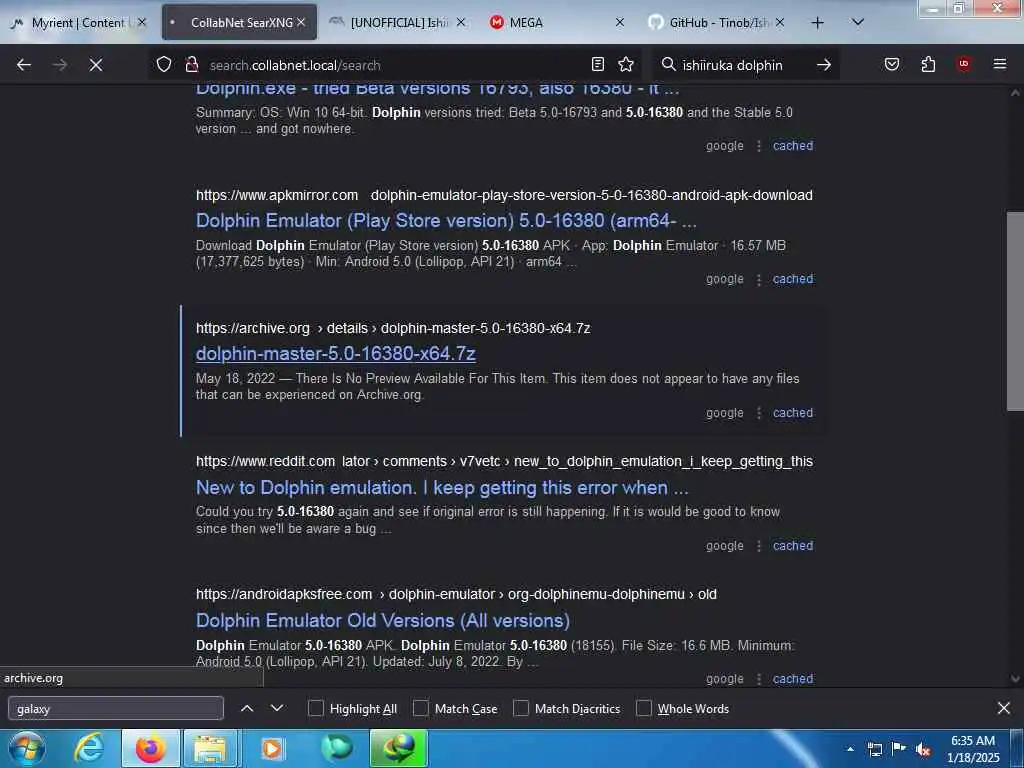Screen dimensions: 1024x768
Task: Switch to the CollabNet SearXNG tab
Action: pyautogui.click(x=238, y=23)
